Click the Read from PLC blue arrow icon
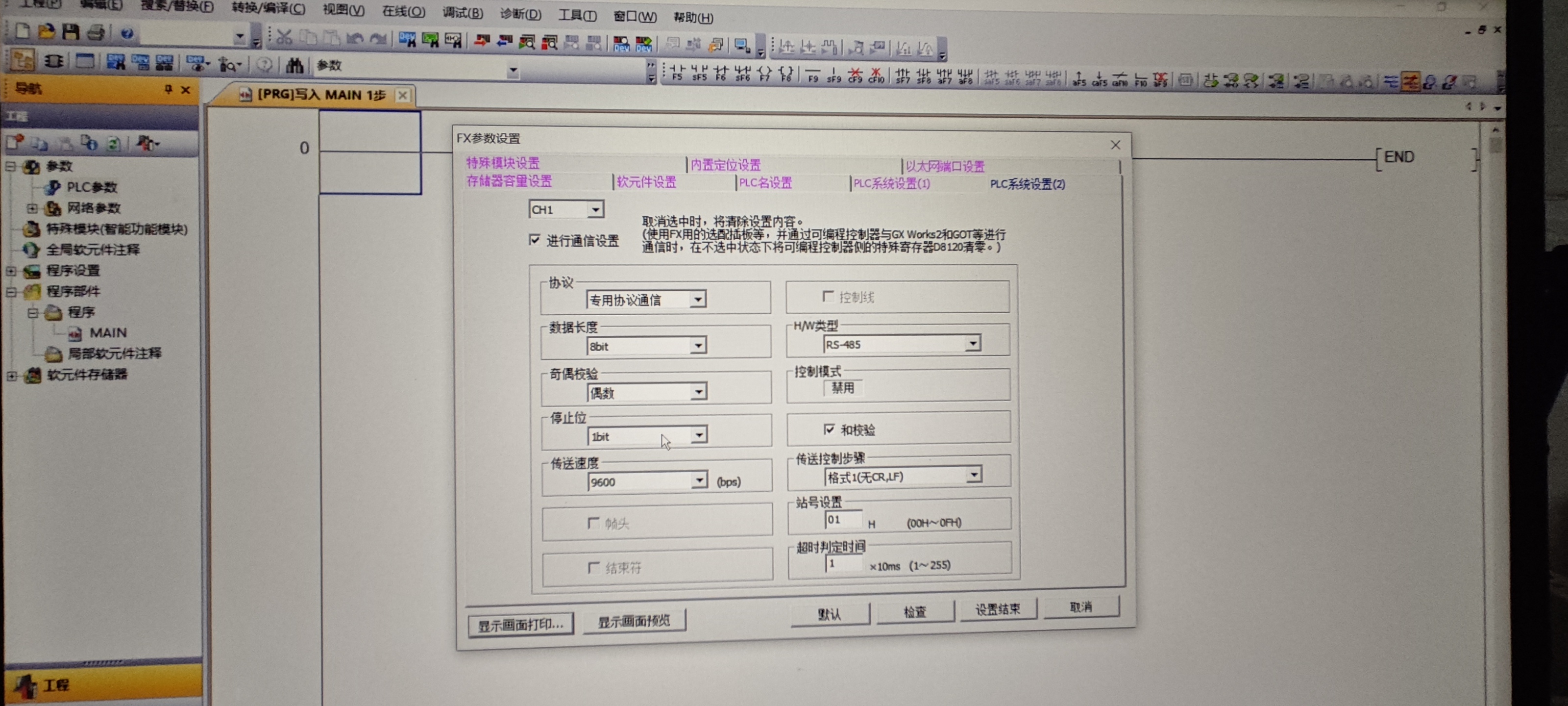The height and width of the screenshot is (706, 1568). 504,41
